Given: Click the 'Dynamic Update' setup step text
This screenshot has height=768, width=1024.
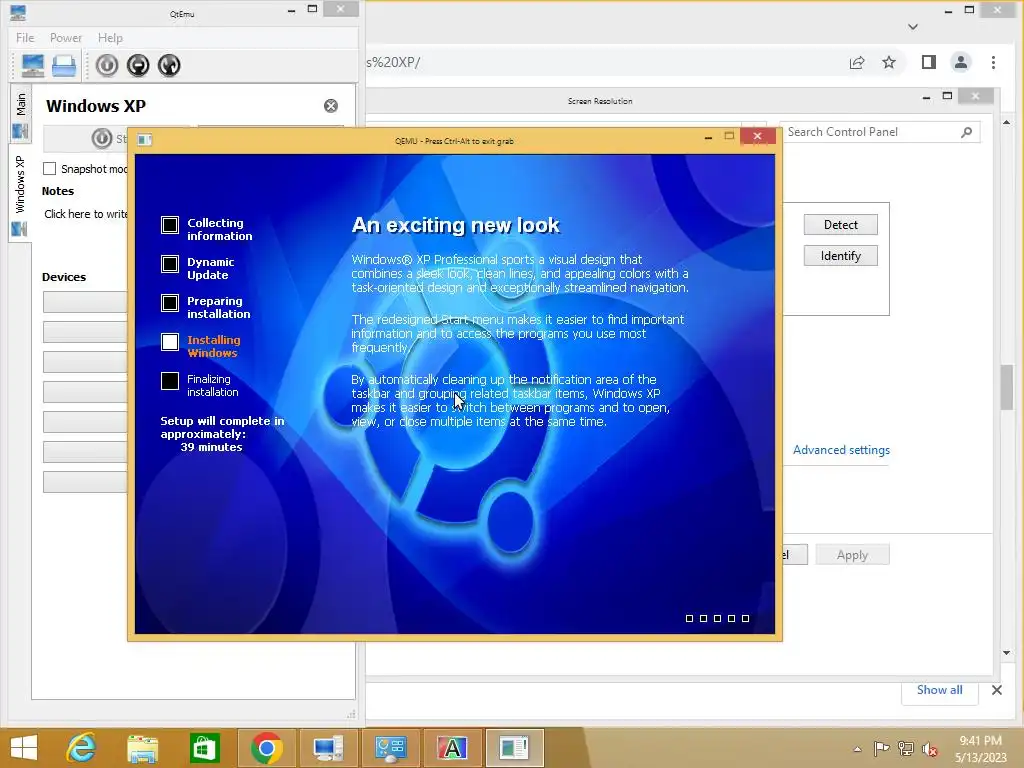Looking at the screenshot, I should [210, 268].
